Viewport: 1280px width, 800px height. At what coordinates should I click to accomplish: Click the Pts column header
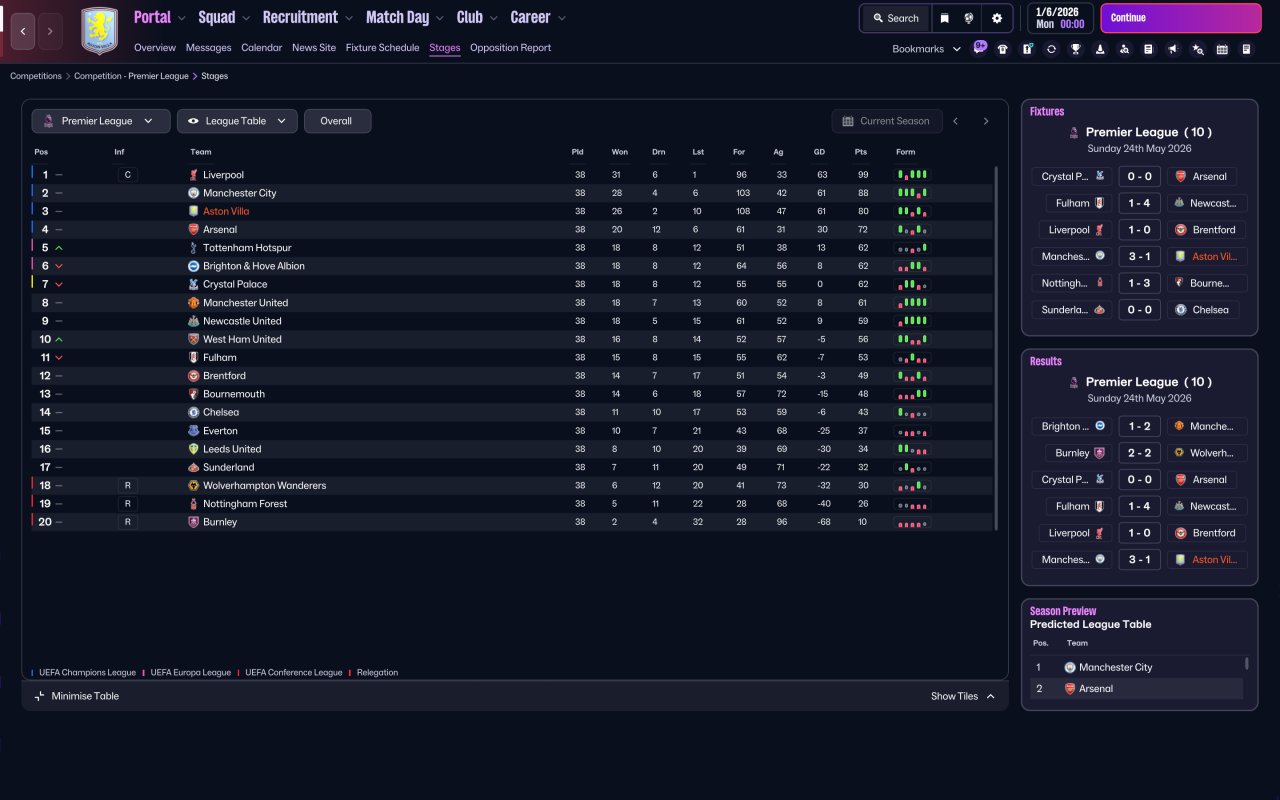pyautogui.click(x=861, y=152)
